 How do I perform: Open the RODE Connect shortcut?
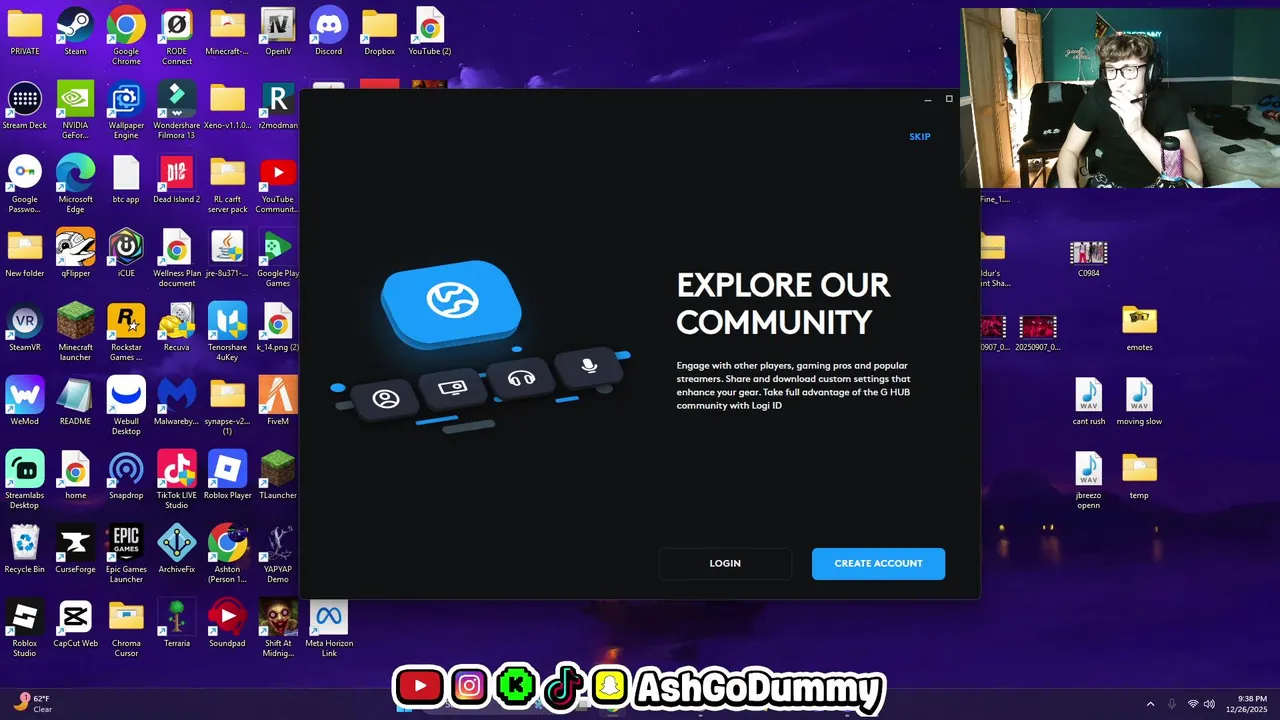click(177, 35)
